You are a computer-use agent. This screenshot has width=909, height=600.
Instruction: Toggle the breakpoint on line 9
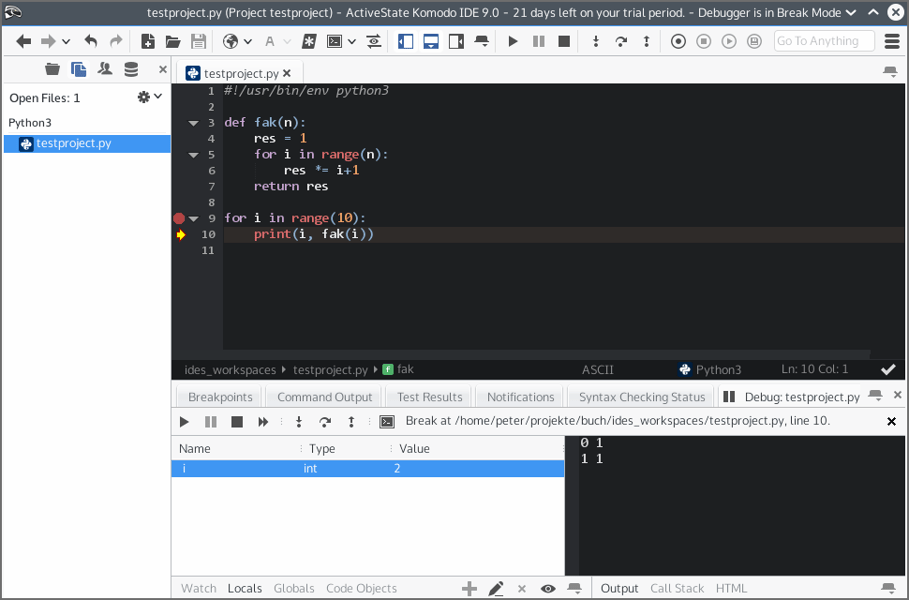click(x=179, y=218)
